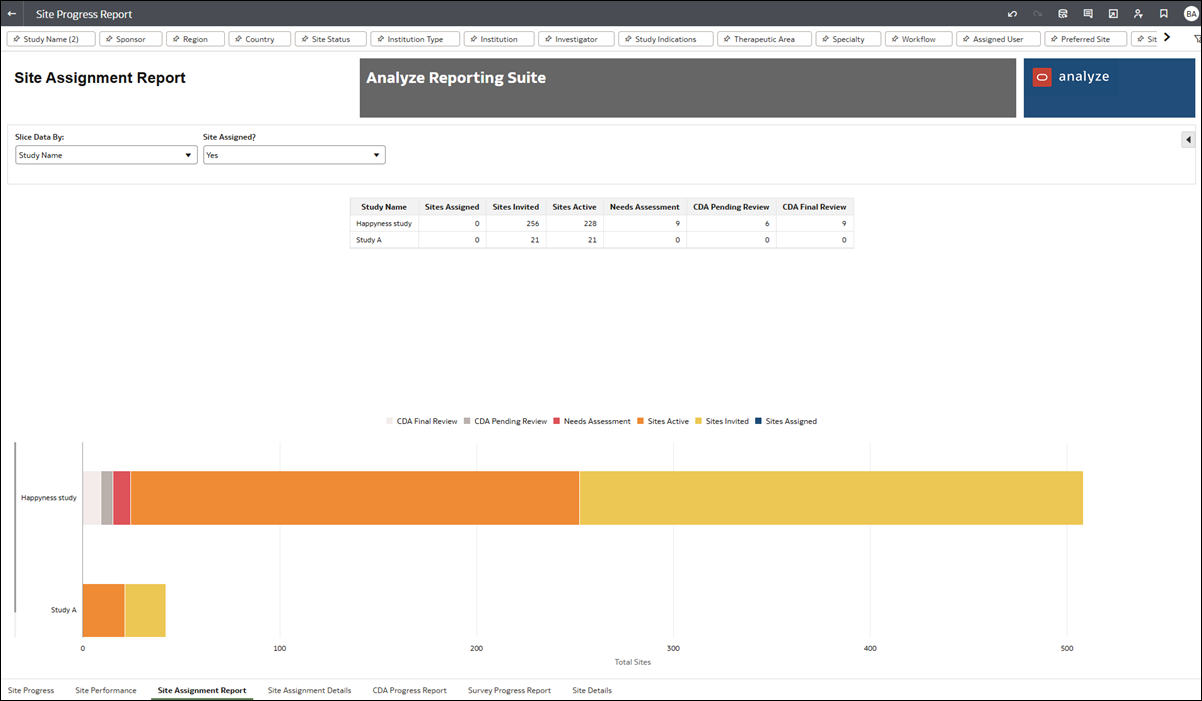Switch to the Survey Progress Report tab
The width and height of the screenshot is (1202, 701).
tap(509, 690)
